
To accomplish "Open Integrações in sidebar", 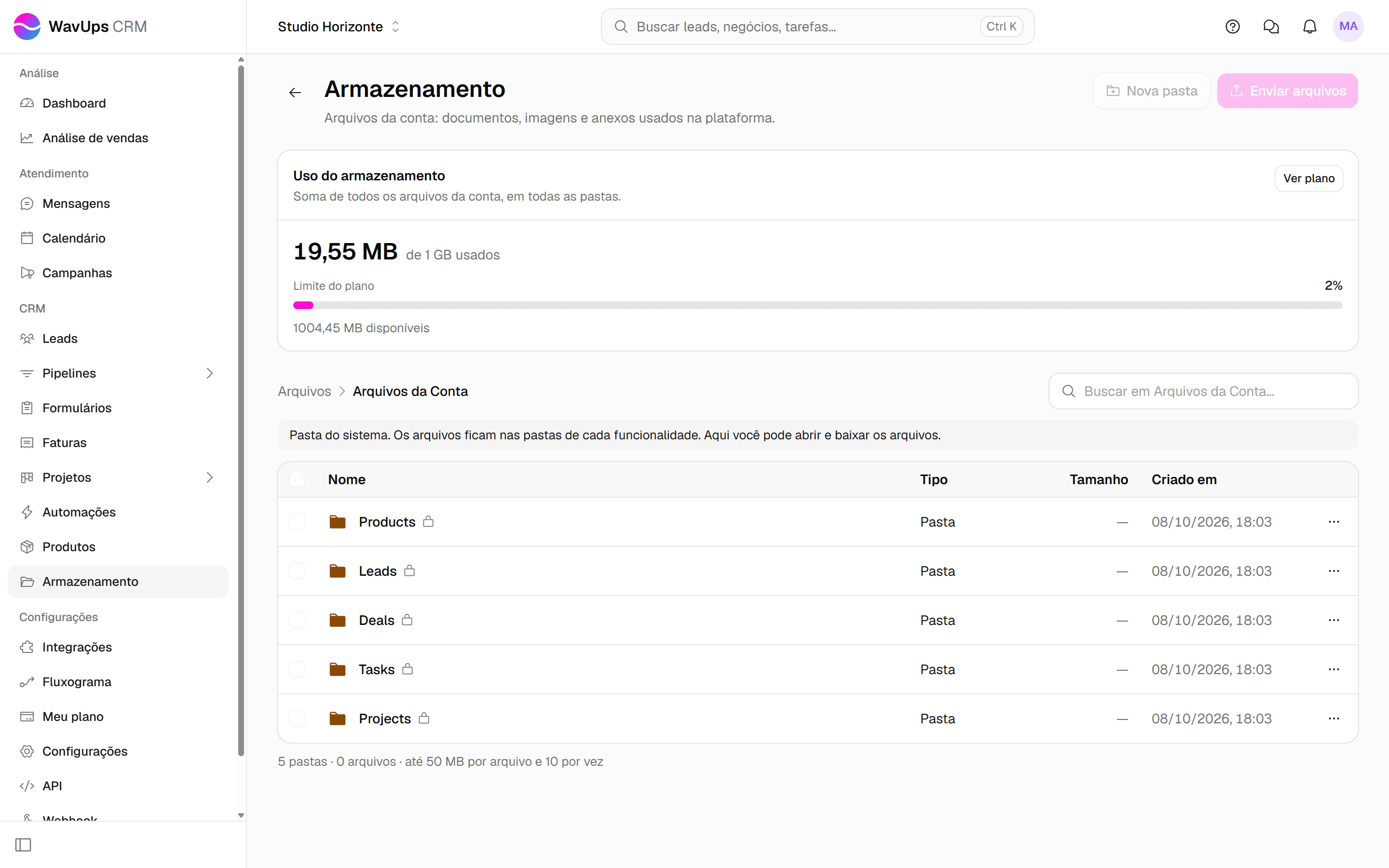I will click(118, 647).
